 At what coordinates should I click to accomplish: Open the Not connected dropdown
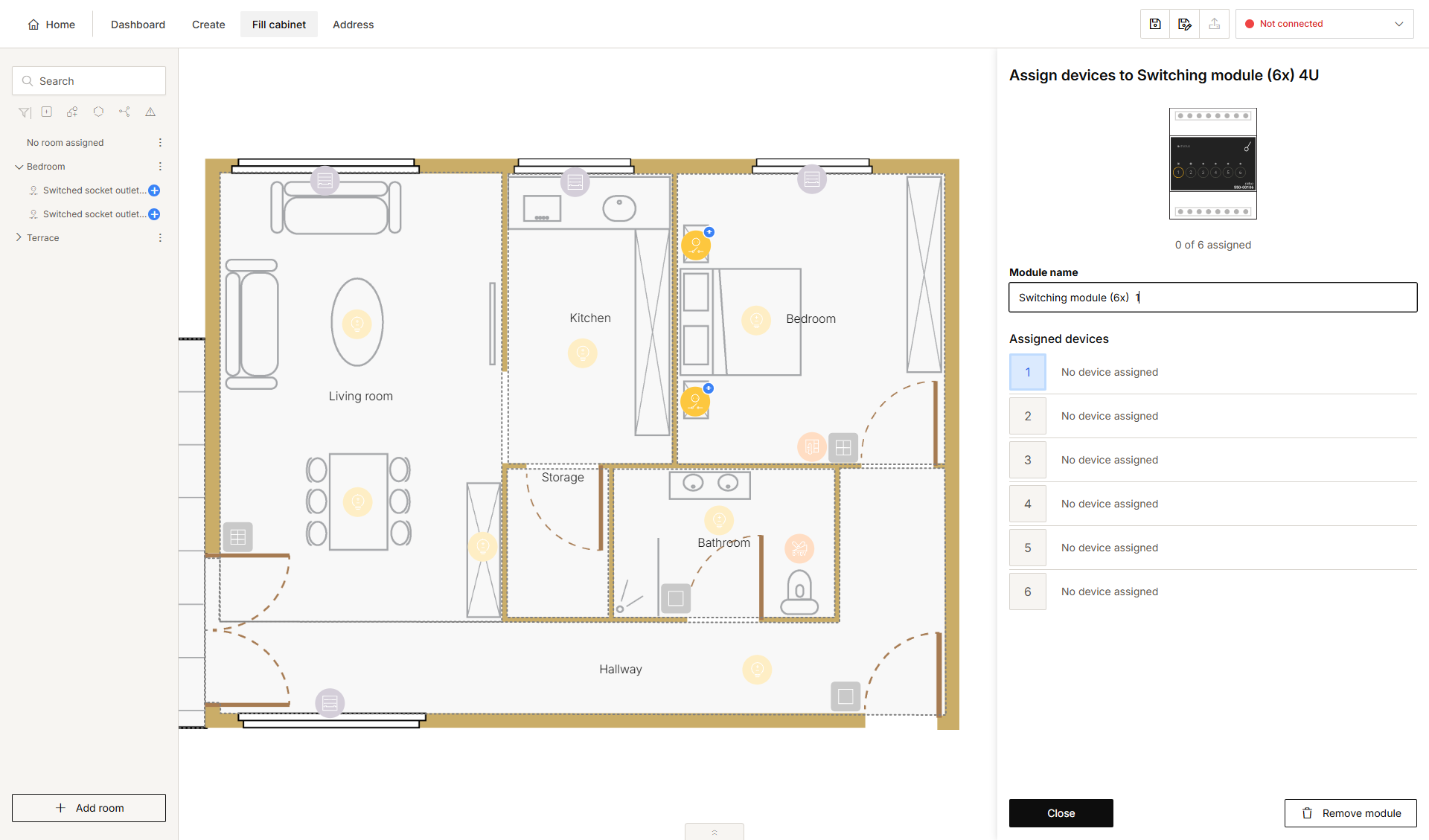click(1325, 24)
